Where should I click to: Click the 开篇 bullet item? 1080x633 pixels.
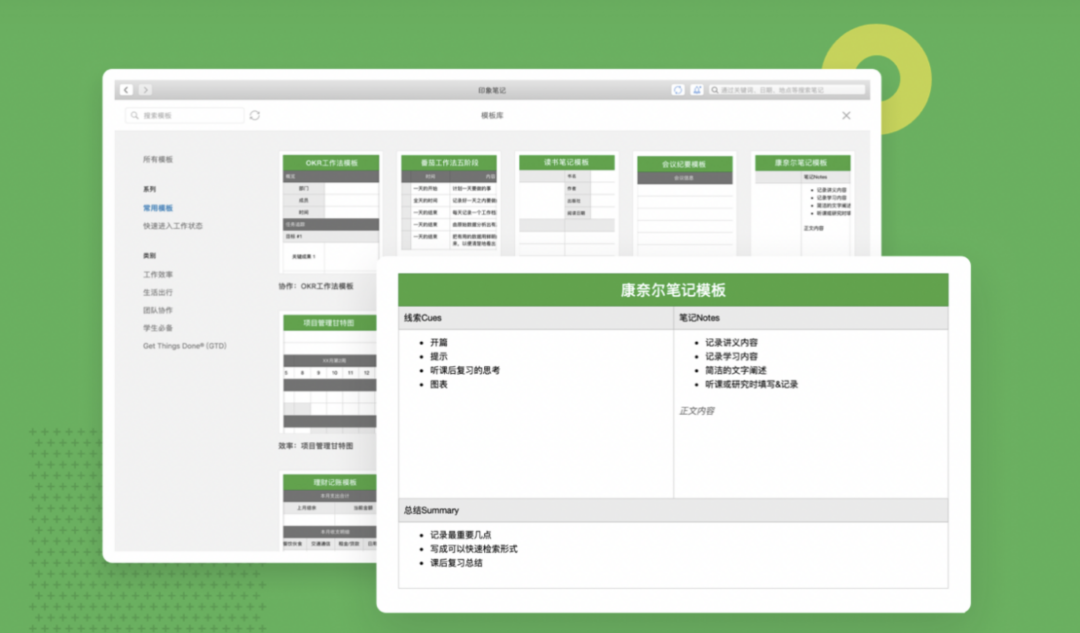(439, 342)
